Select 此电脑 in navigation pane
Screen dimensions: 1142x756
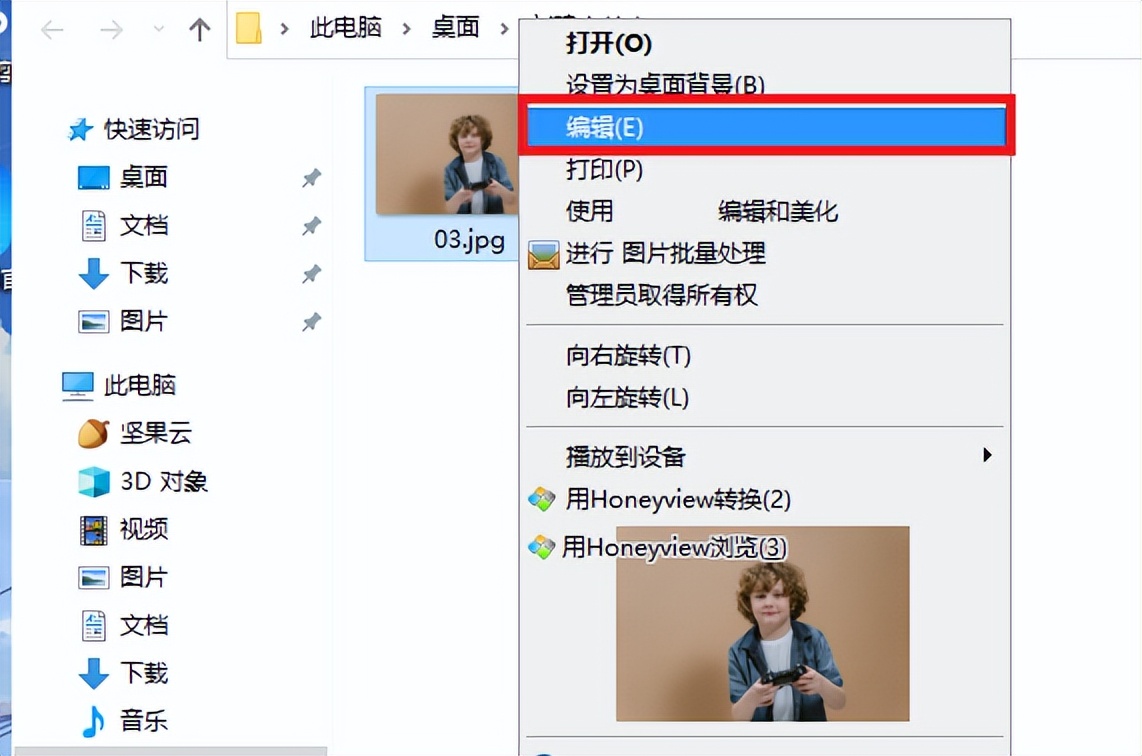(x=140, y=385)
